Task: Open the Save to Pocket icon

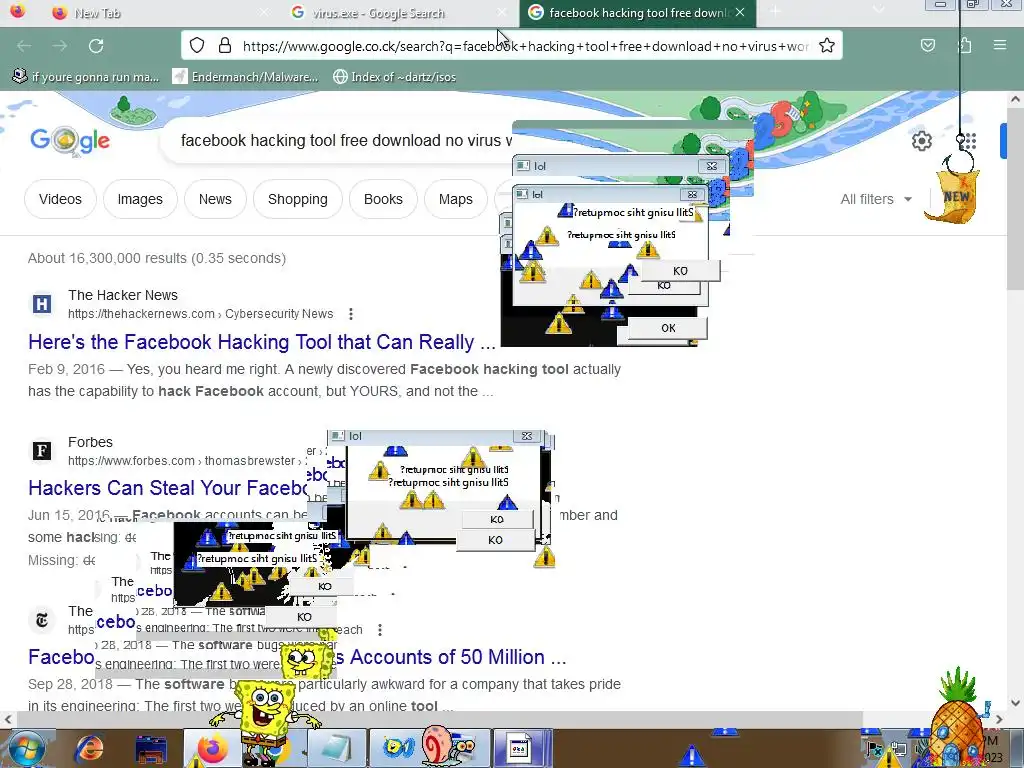Action: tap(928, 45)
